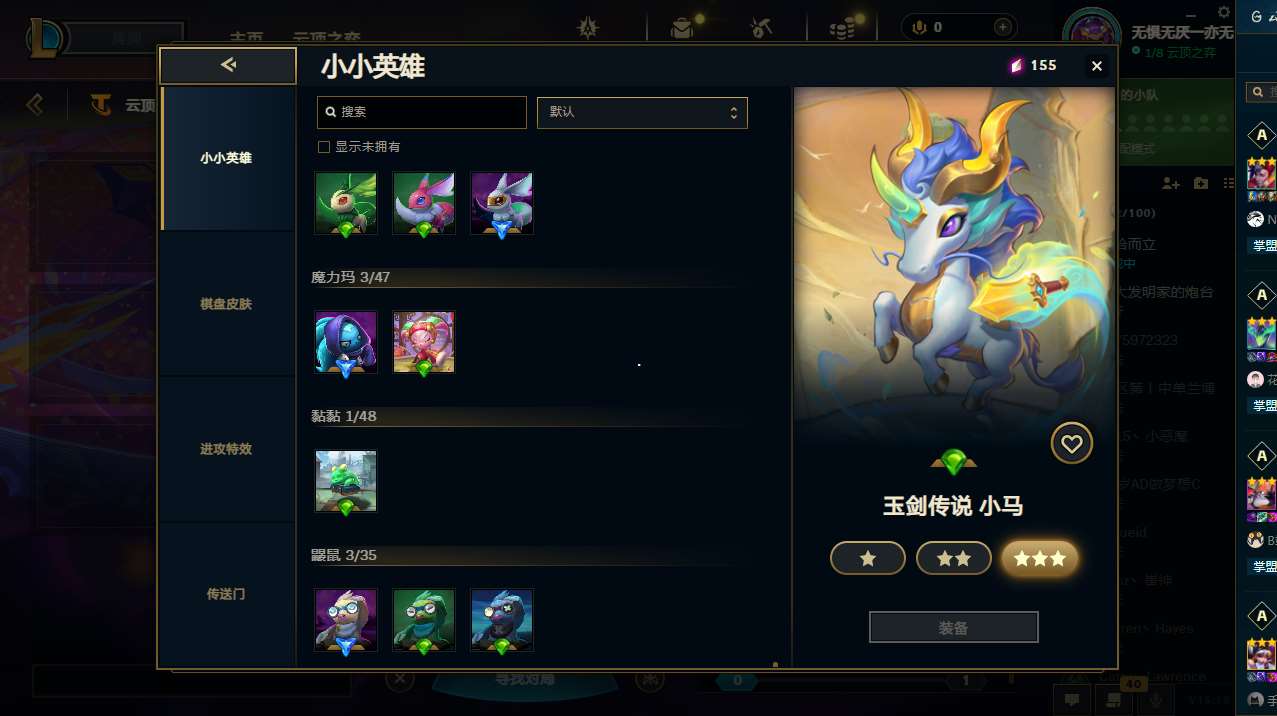Enable the 显示未拥有 checkbox

[x=323, y=147]
